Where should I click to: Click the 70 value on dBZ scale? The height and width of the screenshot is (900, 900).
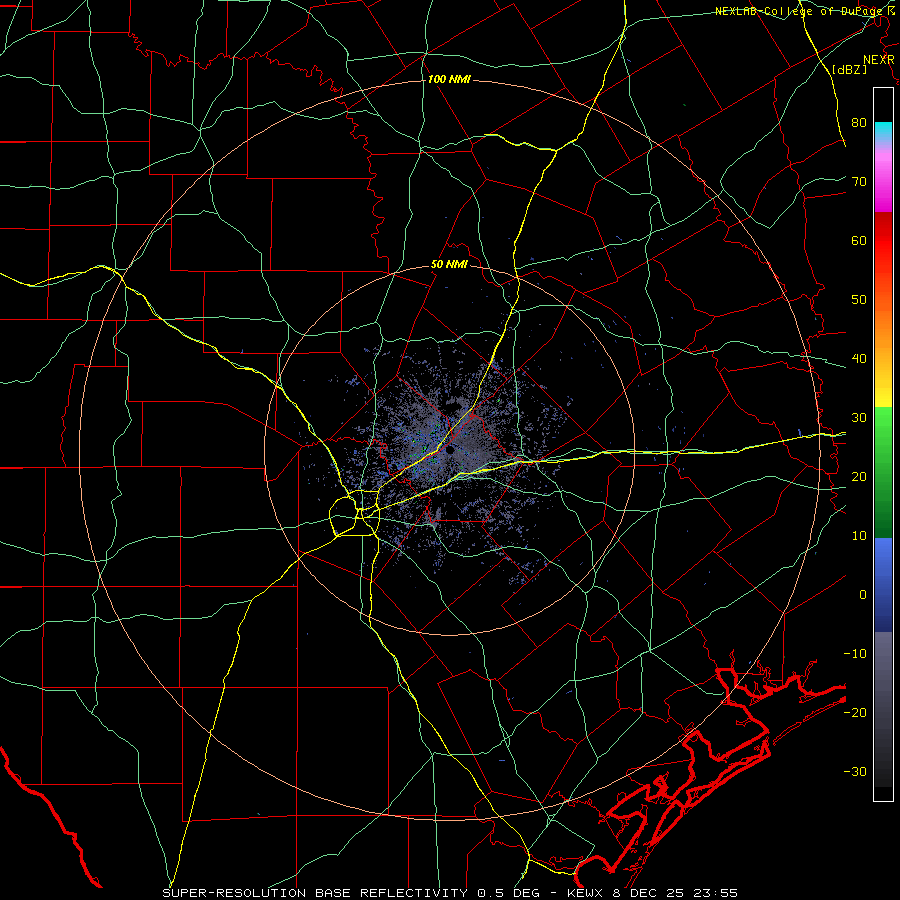coord(859,182)
